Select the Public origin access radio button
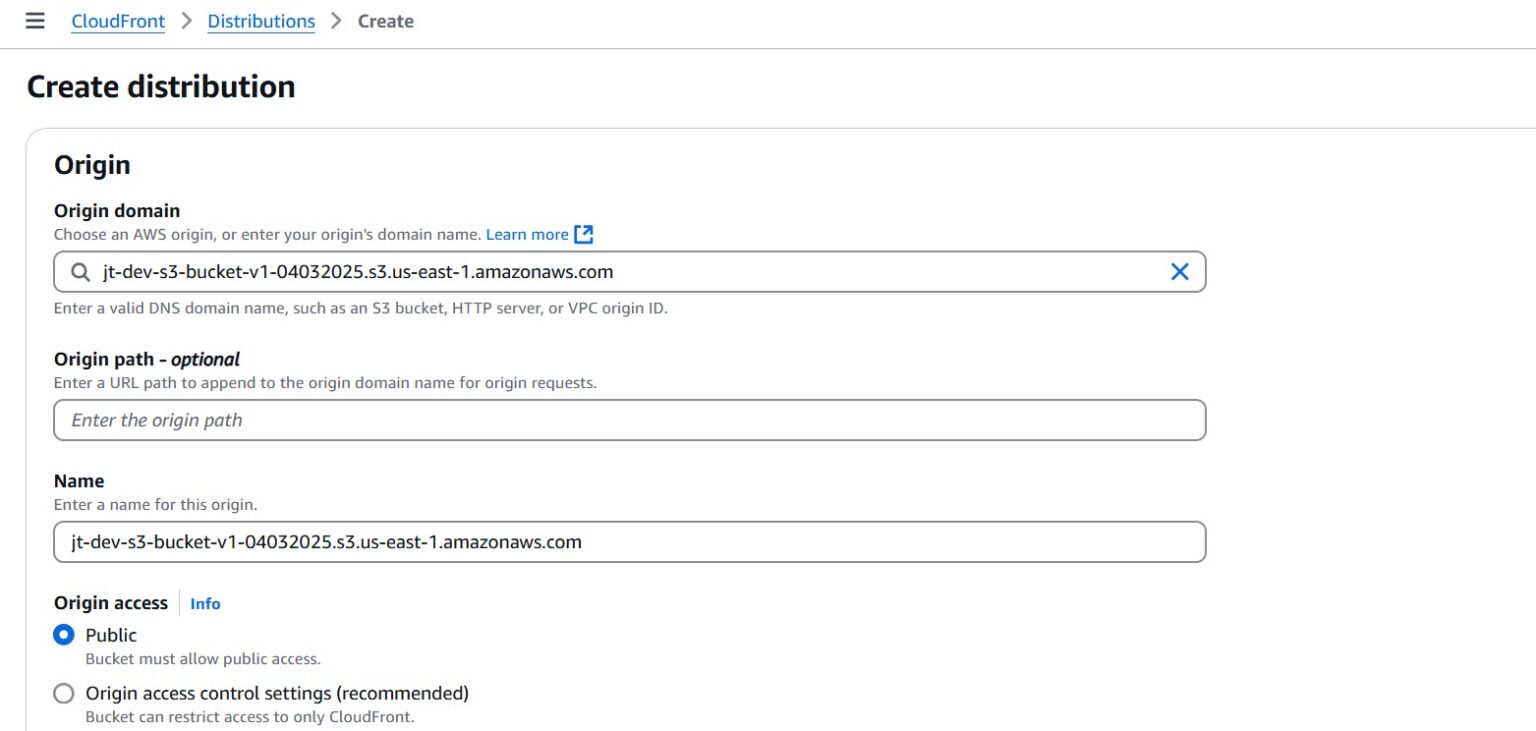The width and height of the screenshot is (1536, 731). pos(63,635)
